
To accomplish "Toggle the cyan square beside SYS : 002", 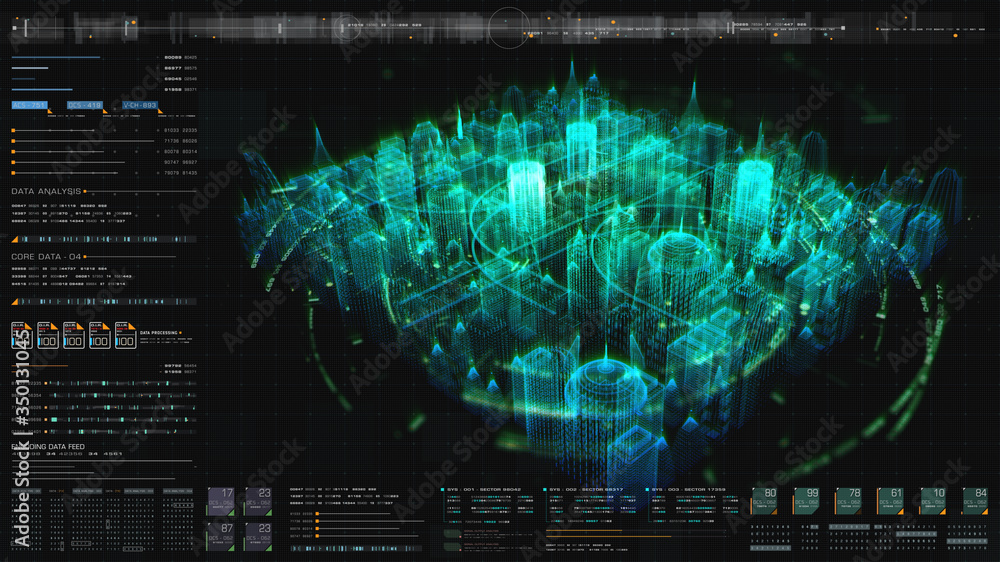I will [x=545, y=490].
